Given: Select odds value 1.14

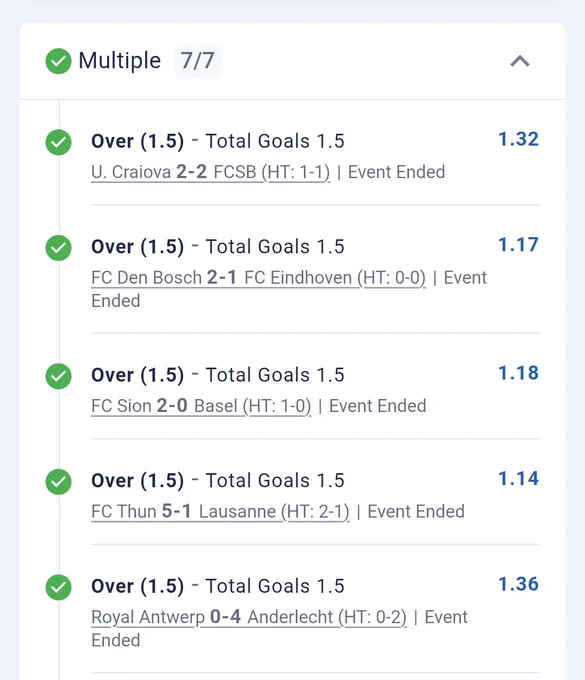Looking at the screenshot, I should click(x=518, y=478).
